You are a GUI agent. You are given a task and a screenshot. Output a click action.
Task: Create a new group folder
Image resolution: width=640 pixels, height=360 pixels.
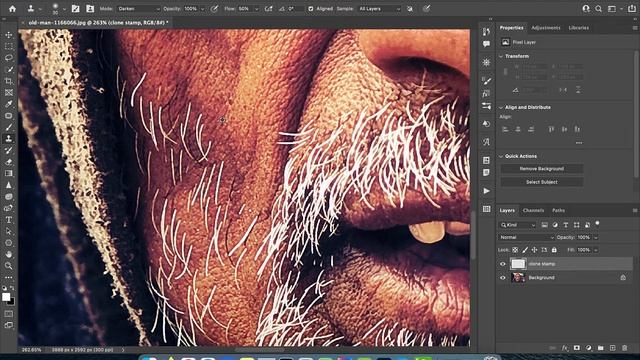[600, 348]
